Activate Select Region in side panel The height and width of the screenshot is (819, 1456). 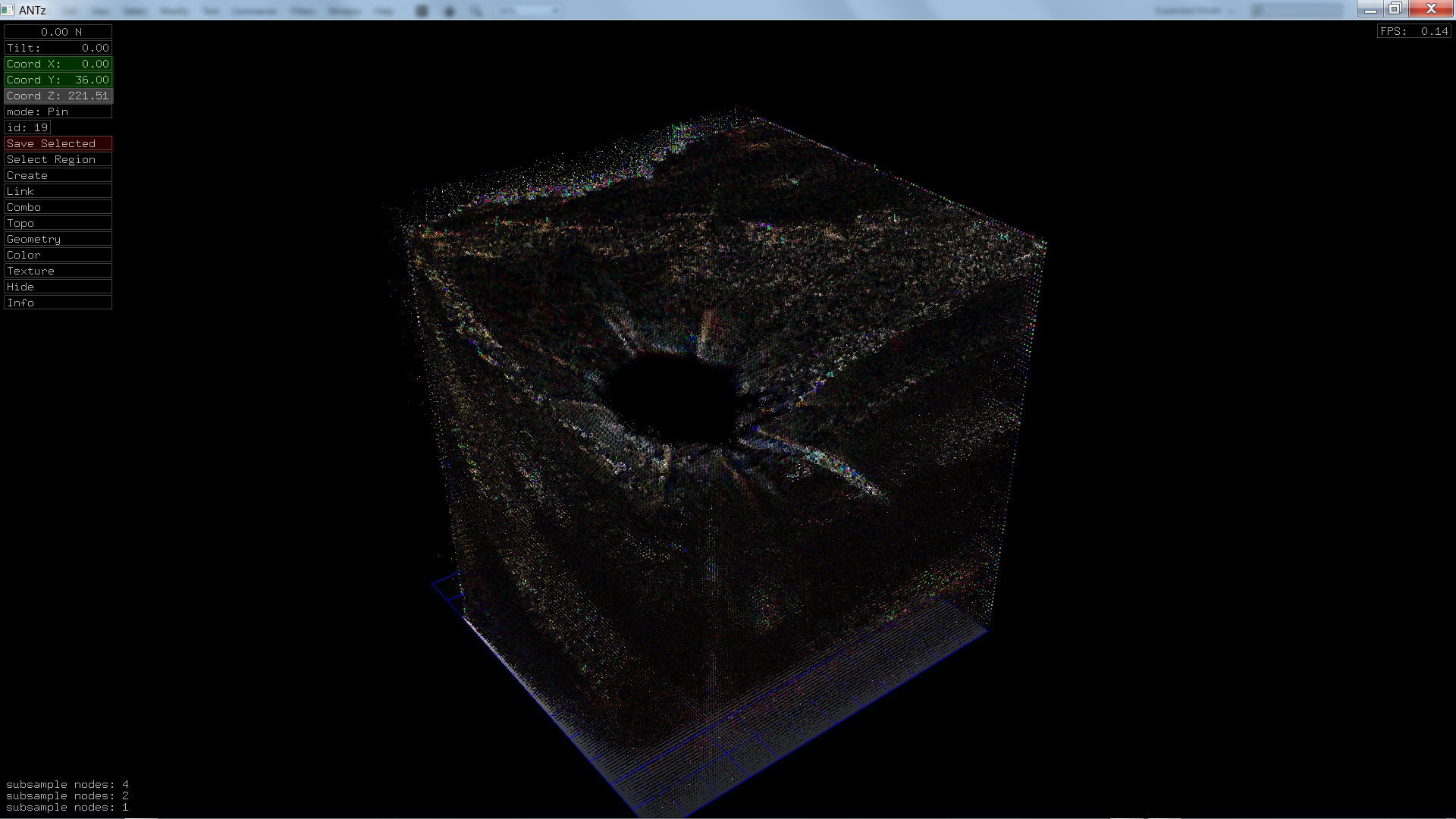click(x=58, y=159)
